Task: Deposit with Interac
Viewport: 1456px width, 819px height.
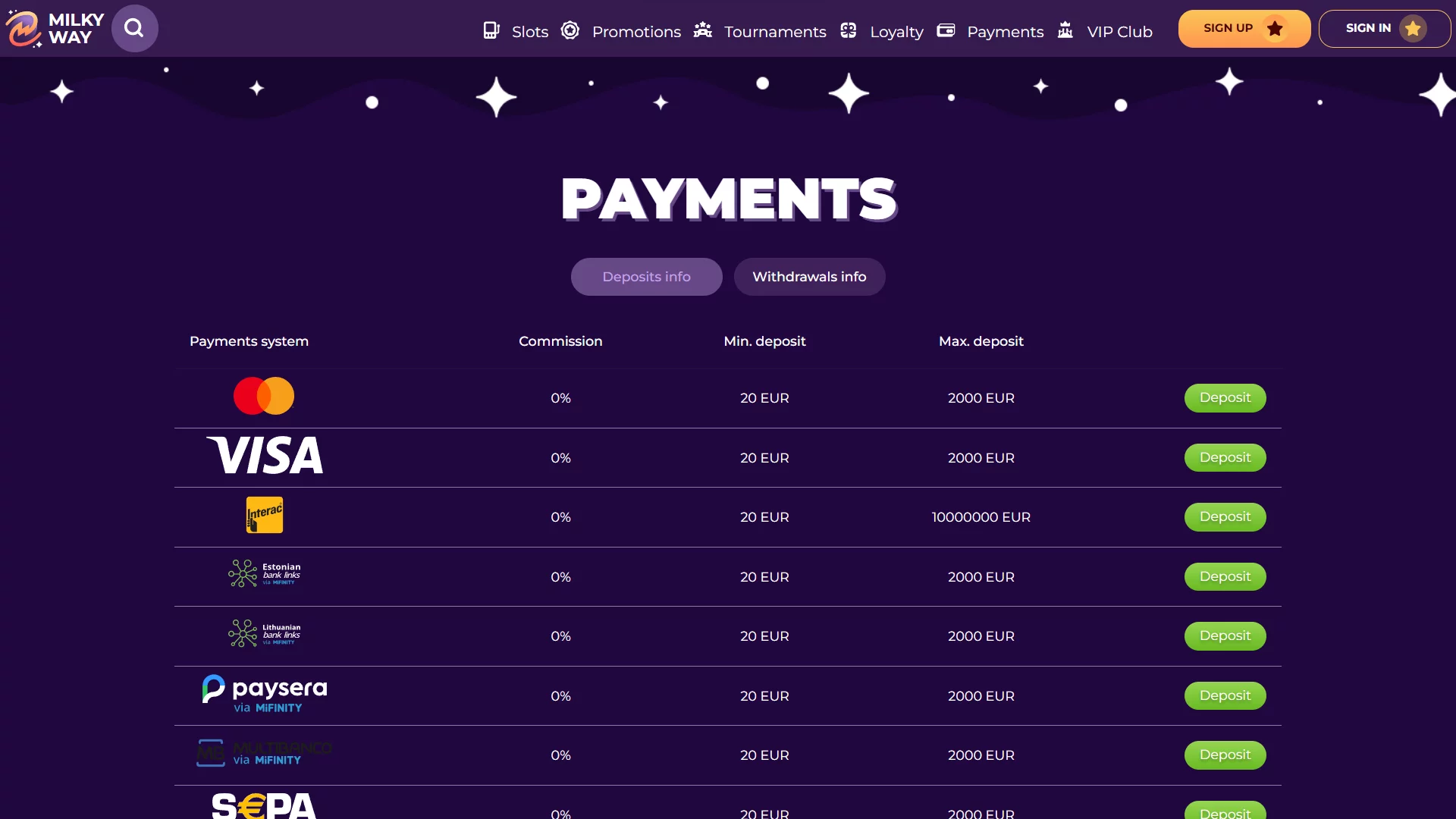Action: coord(1225,517)
